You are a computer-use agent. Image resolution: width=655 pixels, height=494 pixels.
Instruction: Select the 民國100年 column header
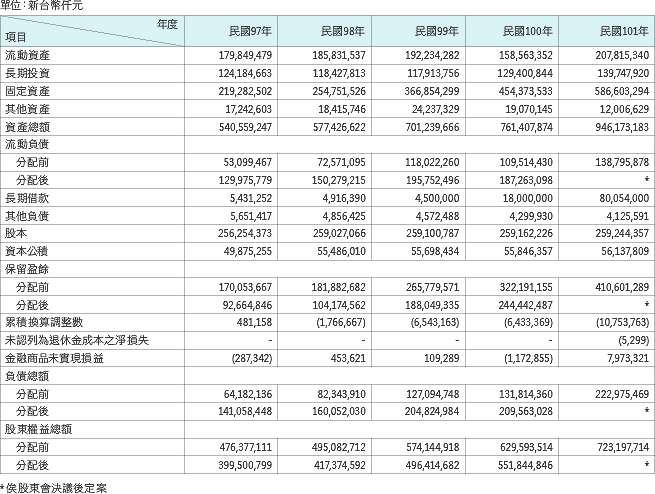(x=528, y=31)
